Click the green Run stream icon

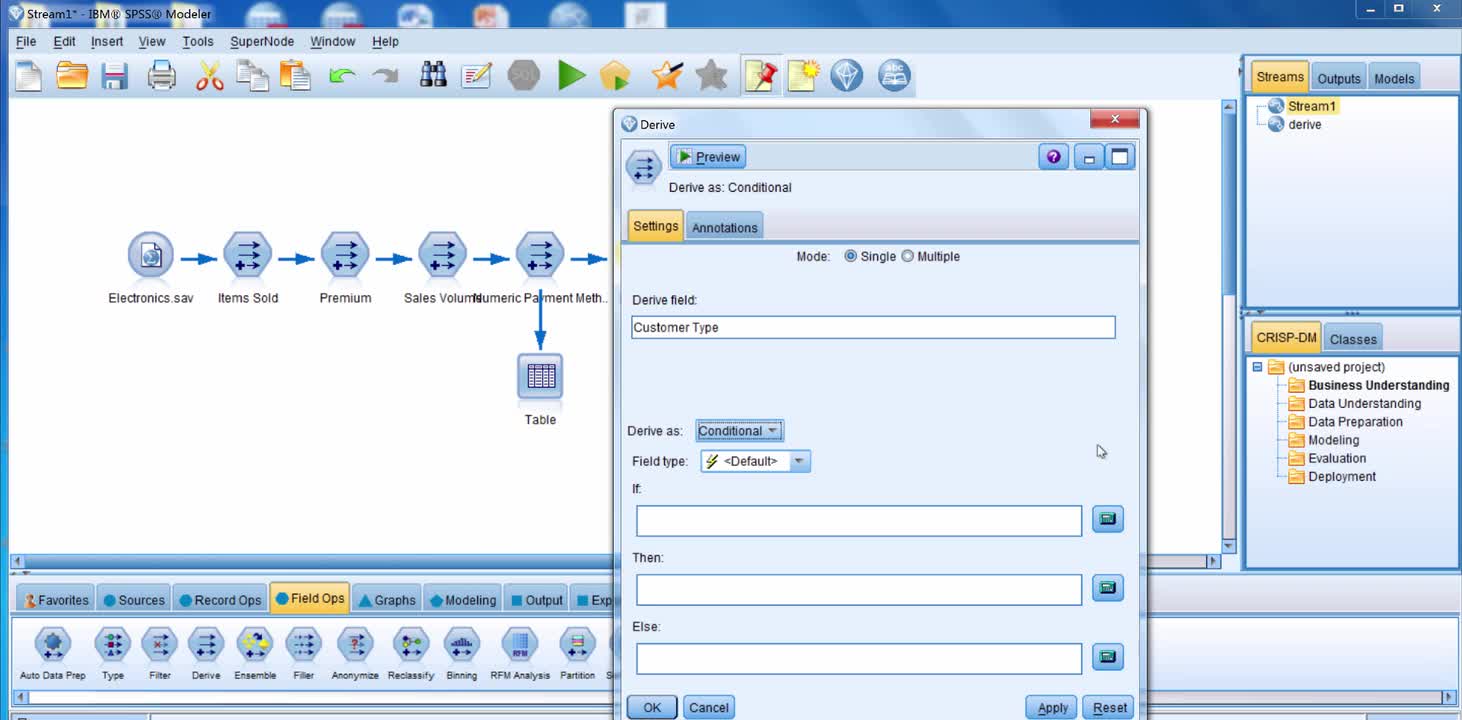pos(571,76)
